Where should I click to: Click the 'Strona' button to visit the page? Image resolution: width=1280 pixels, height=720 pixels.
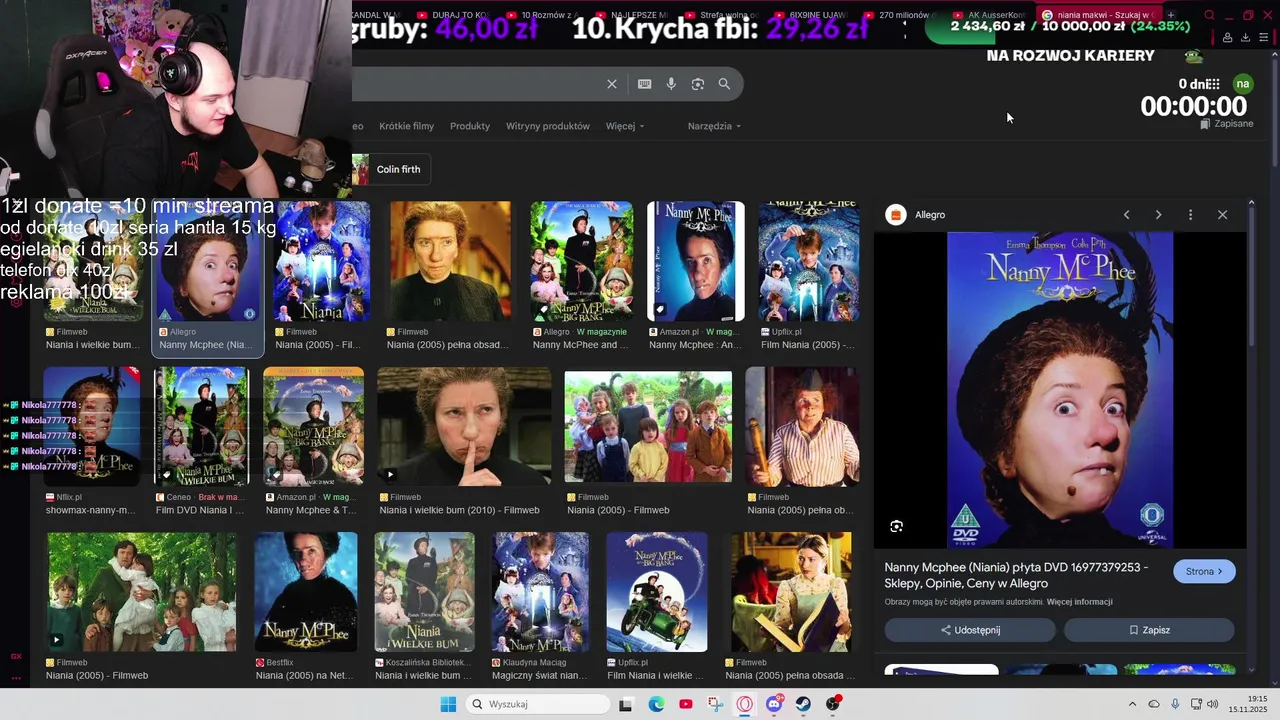point(1204,571)
